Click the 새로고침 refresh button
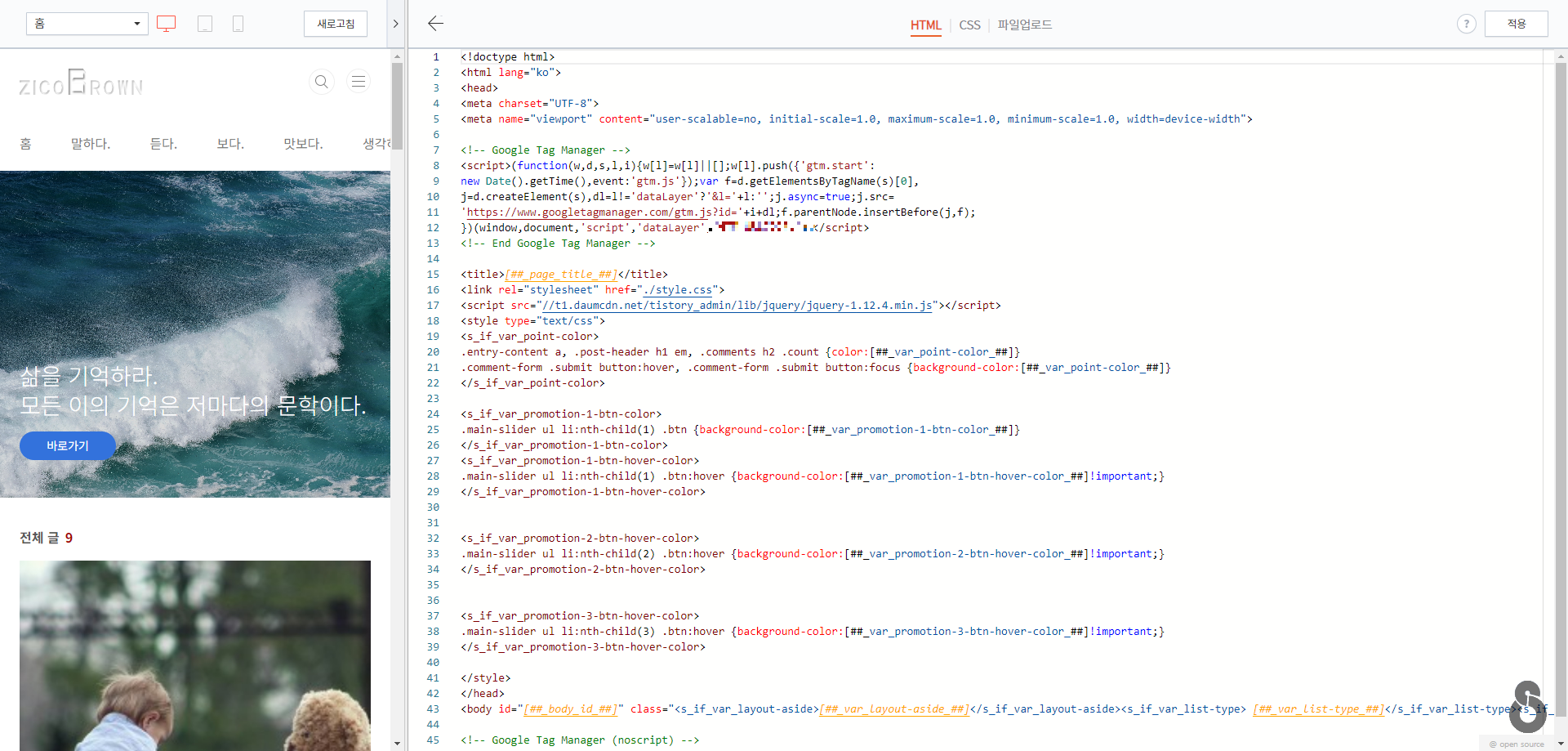This screenshot has height=751, width=1568. 336,24
